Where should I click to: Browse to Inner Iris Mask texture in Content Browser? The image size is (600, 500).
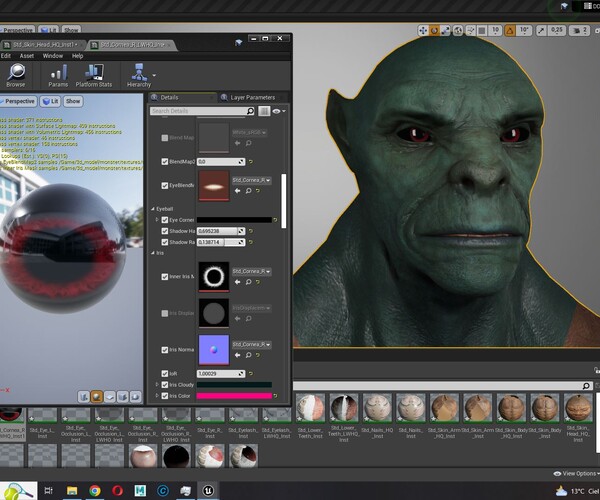click(248, 282)
